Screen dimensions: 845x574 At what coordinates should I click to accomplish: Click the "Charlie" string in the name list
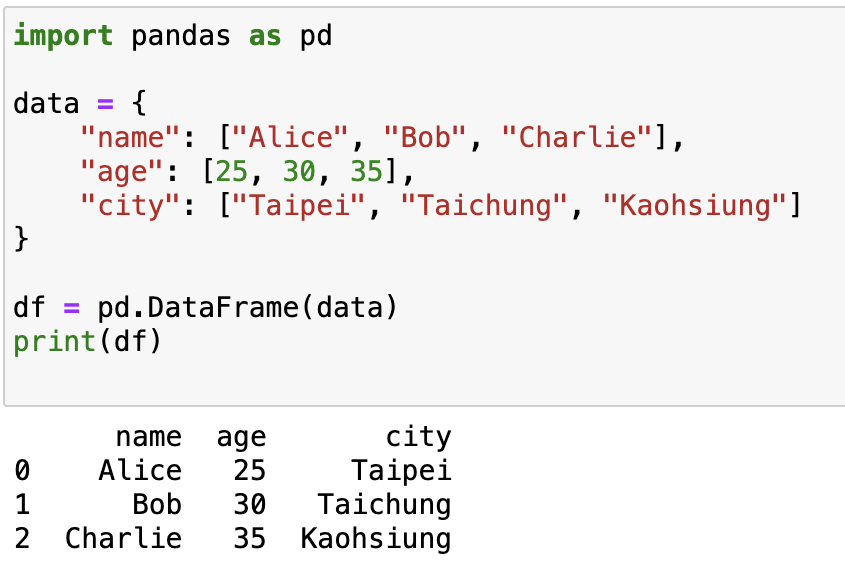(x=577, y=137)
